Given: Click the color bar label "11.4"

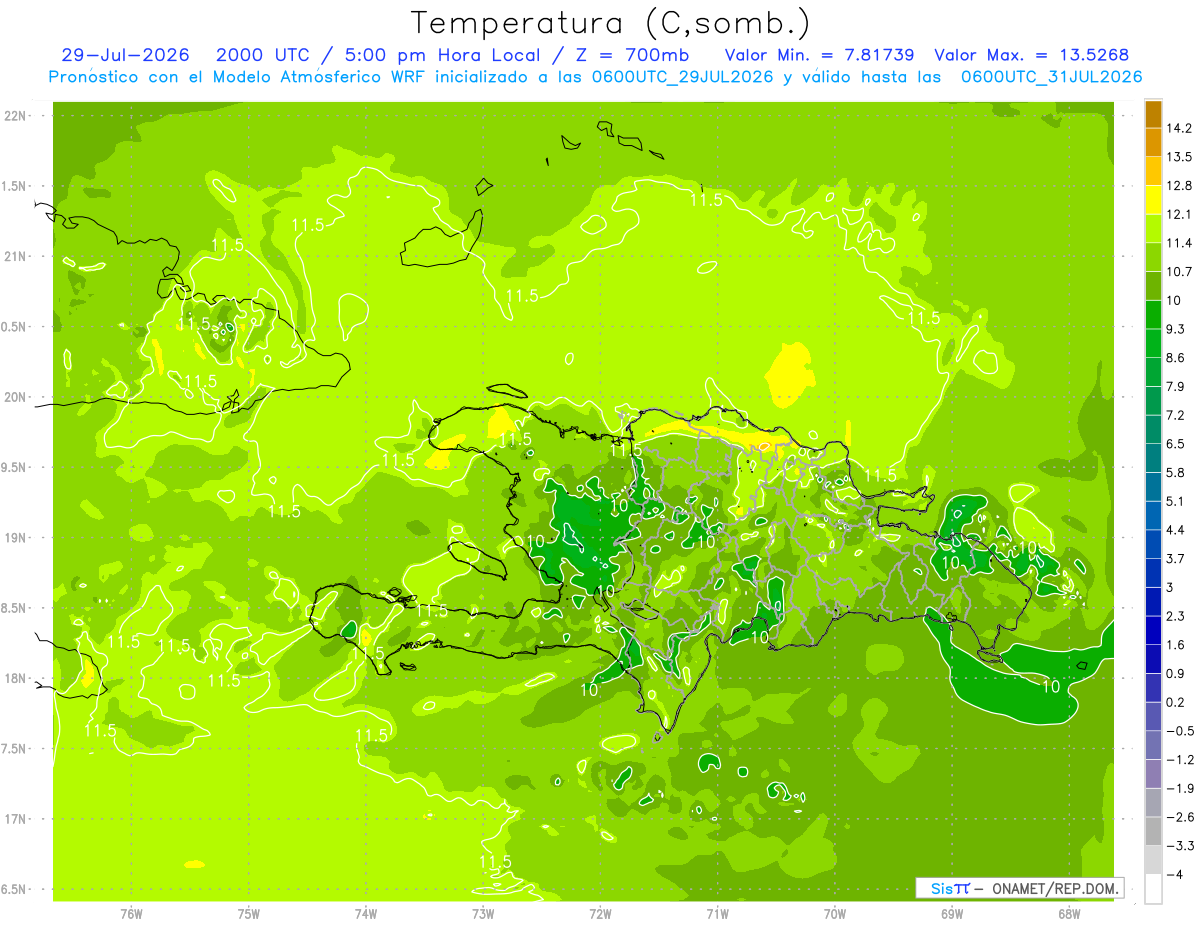Looking at the screenshot, I should (1181, 243).
